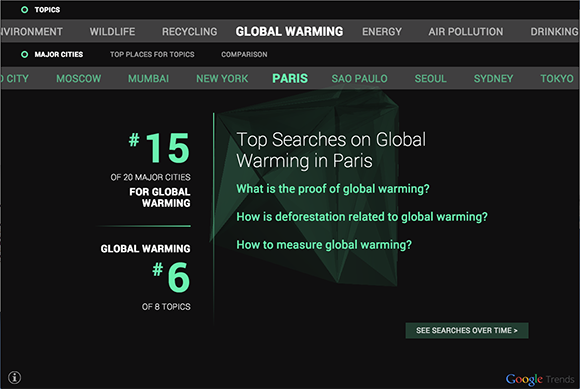The image size is (580, 389).
Task: Open the deforestation related search question
Action: tap(362, 217)
